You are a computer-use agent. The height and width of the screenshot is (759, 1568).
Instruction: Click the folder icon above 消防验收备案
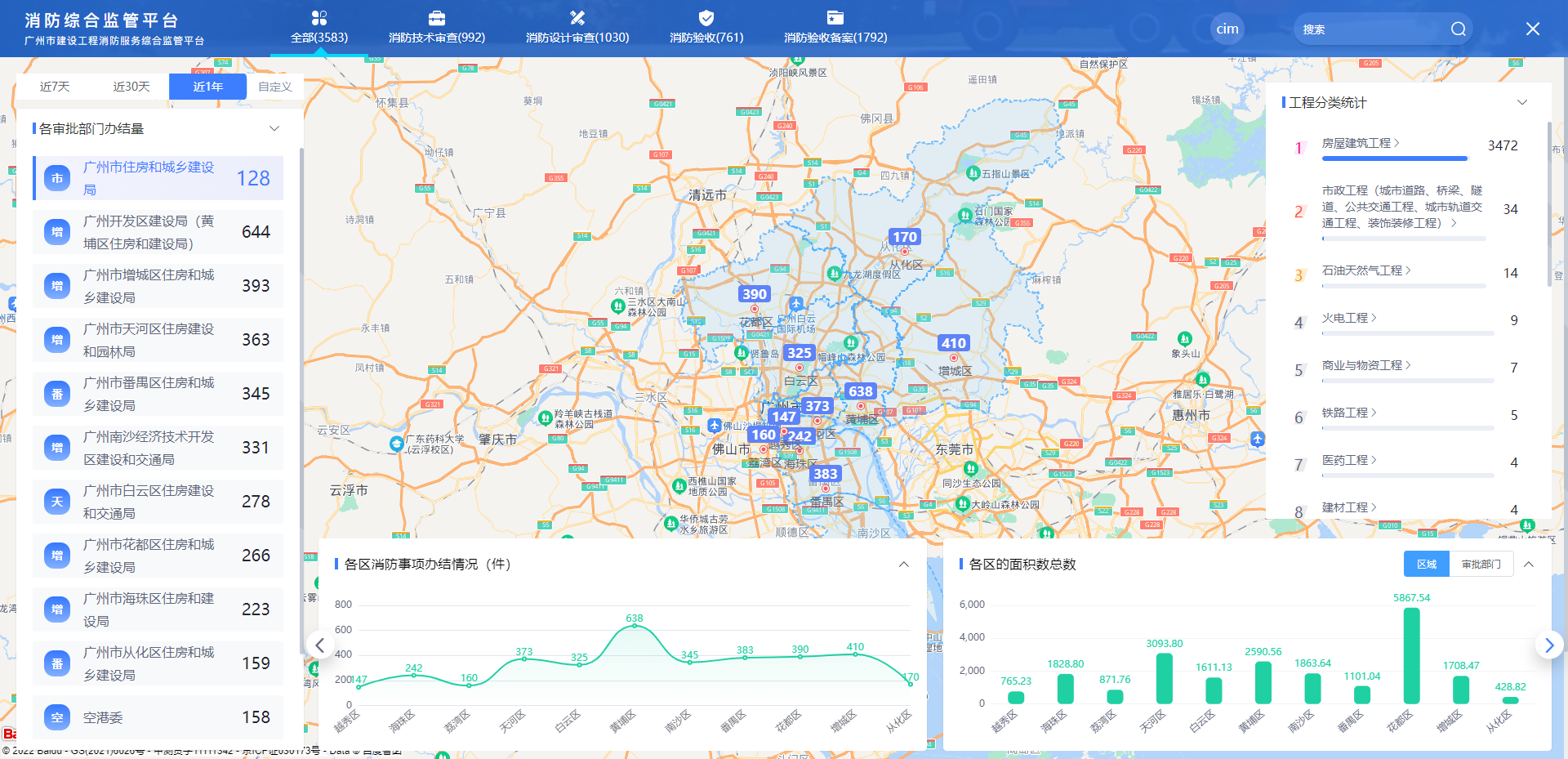tap(835, 18)
